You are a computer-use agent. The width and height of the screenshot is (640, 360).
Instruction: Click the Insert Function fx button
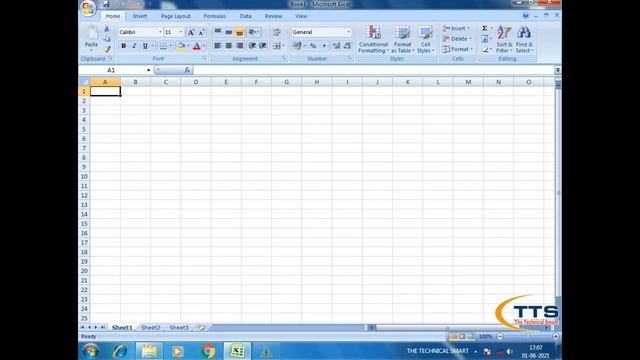click(187, 70)
